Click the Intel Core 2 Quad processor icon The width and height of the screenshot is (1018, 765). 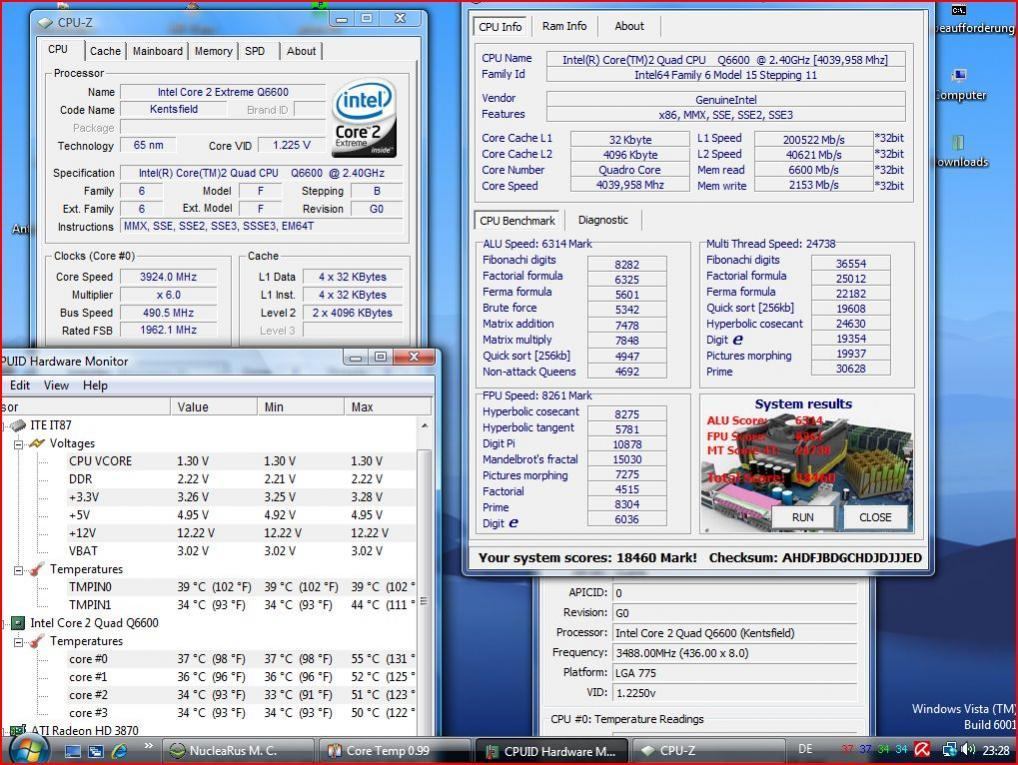18,623
